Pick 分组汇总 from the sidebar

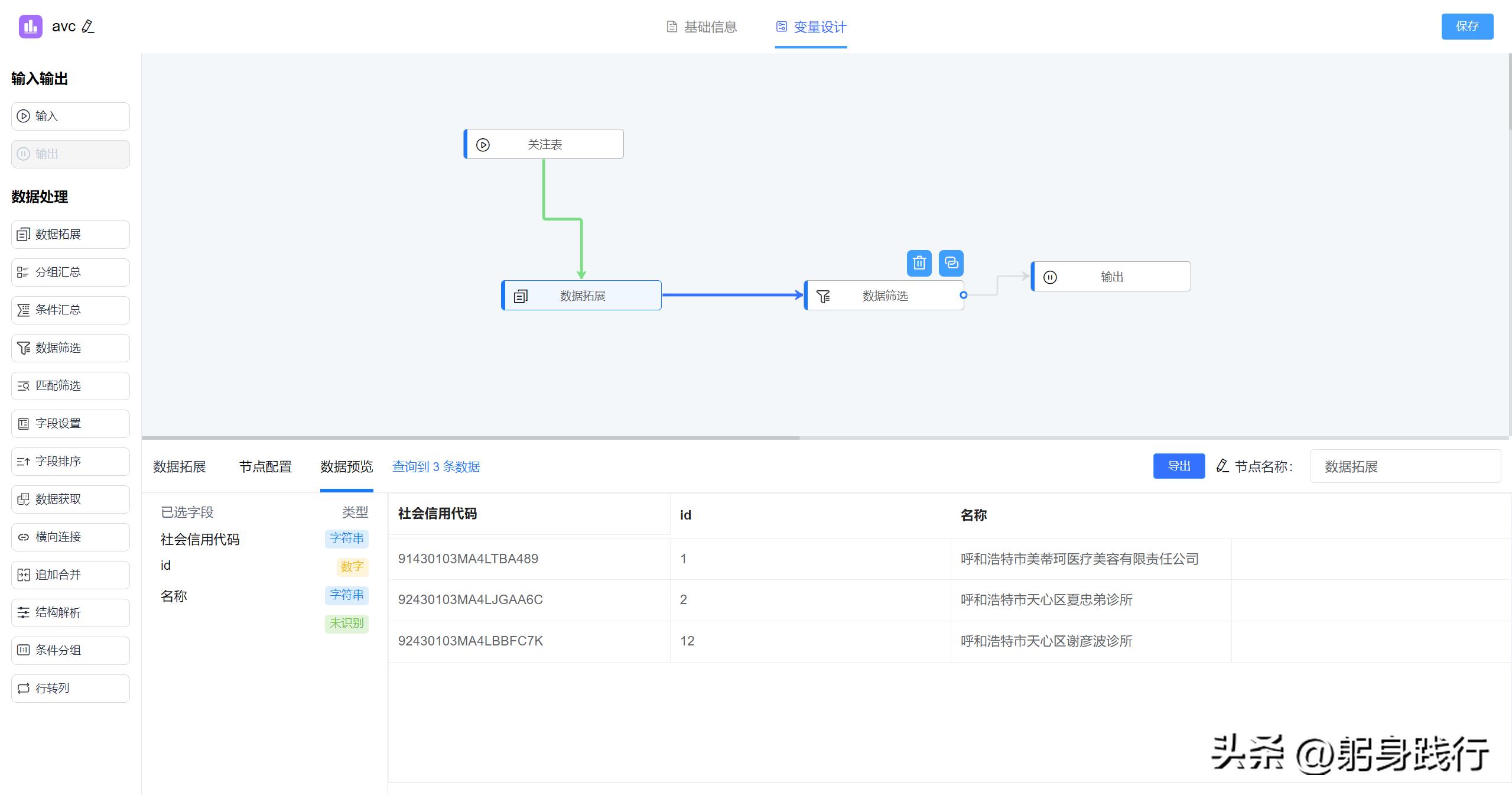(70, 272)
